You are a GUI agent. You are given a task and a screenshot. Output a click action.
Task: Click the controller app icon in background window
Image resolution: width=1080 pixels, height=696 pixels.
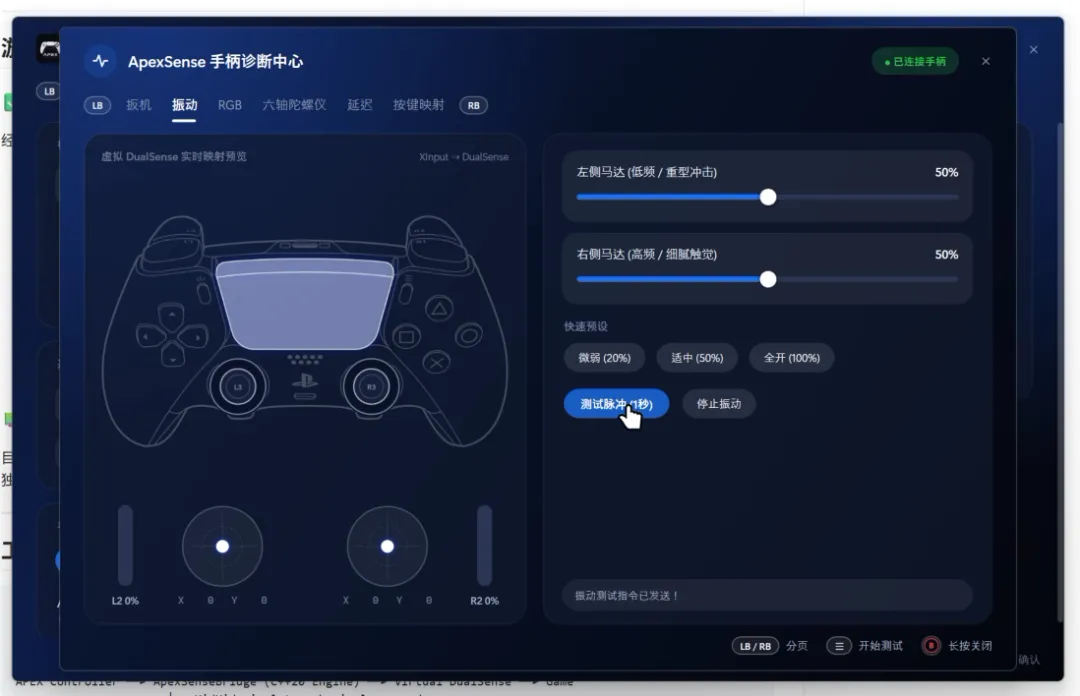click(x=48, y=49)
